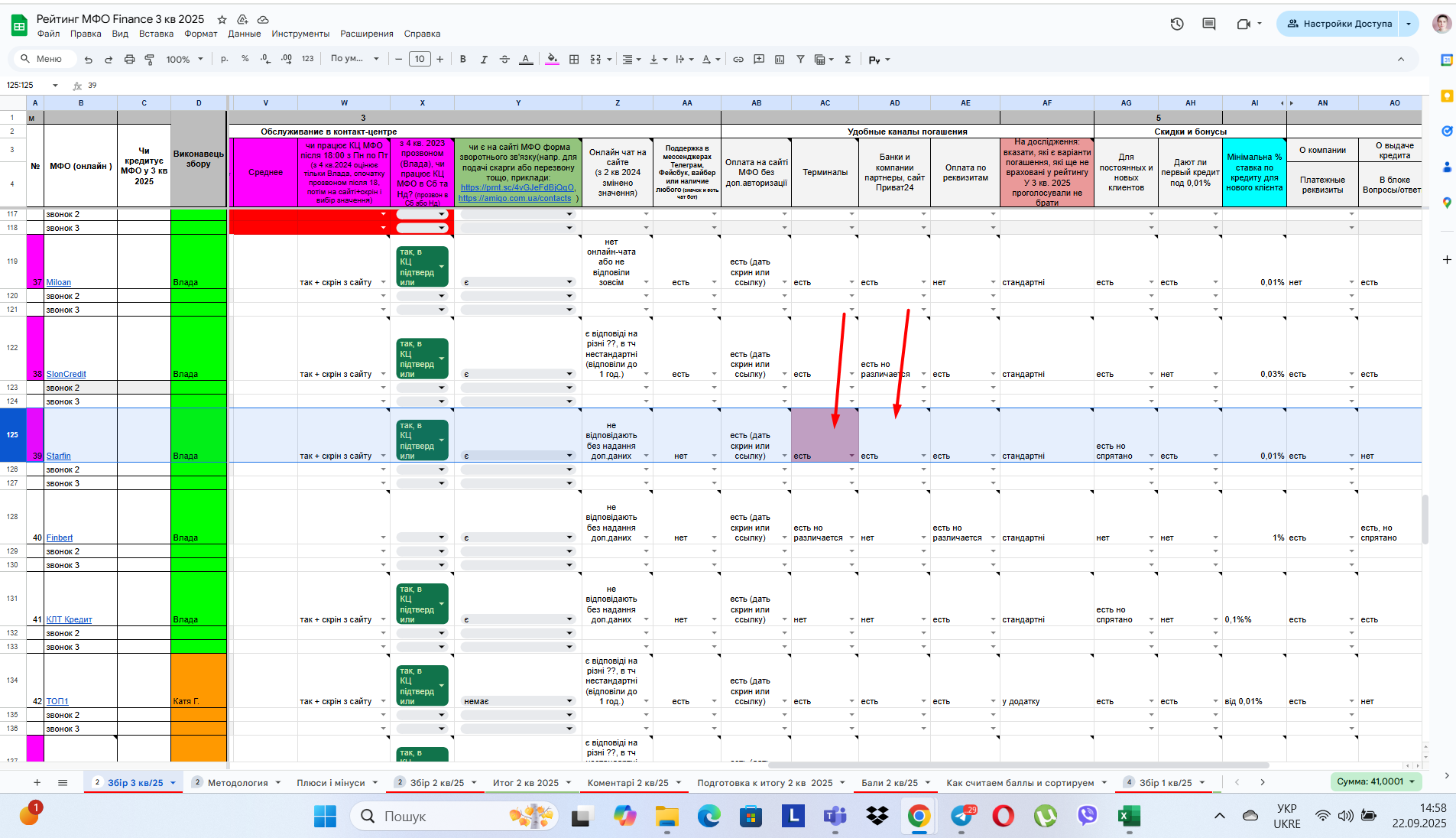Select the Paint format tool
Screen dimensions: 1456x838
click(150, 59)
